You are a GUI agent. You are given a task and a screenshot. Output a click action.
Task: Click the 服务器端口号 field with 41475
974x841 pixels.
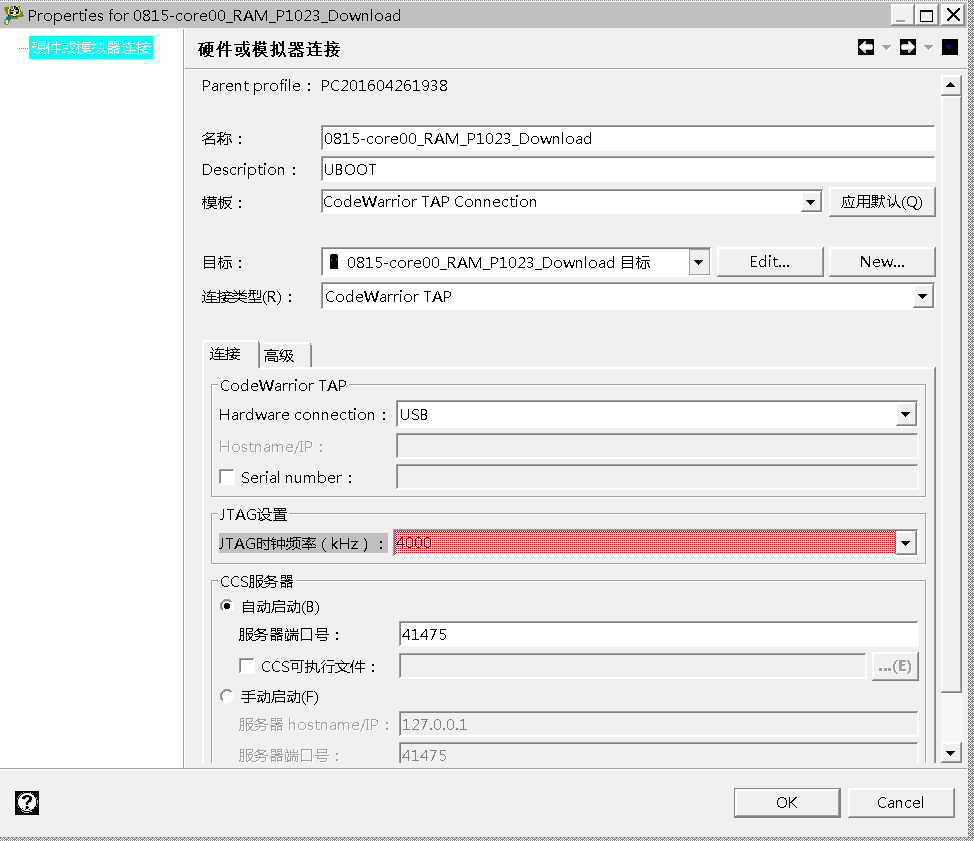[x=658, y=635]
